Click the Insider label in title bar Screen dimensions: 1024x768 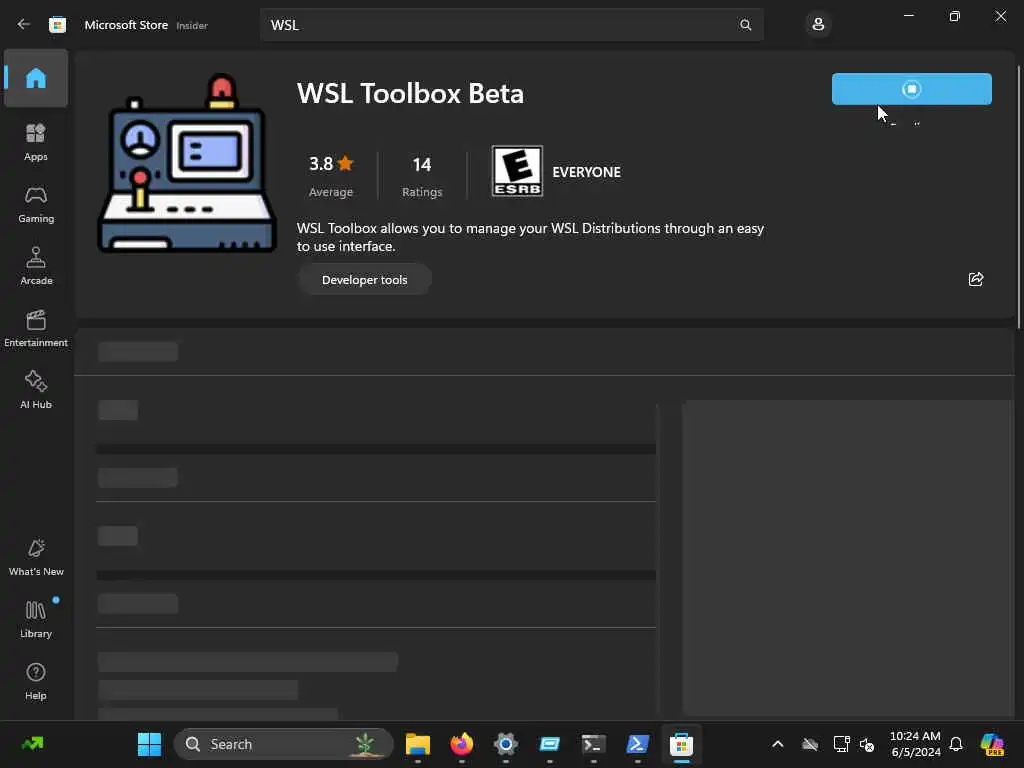(192, 25)
